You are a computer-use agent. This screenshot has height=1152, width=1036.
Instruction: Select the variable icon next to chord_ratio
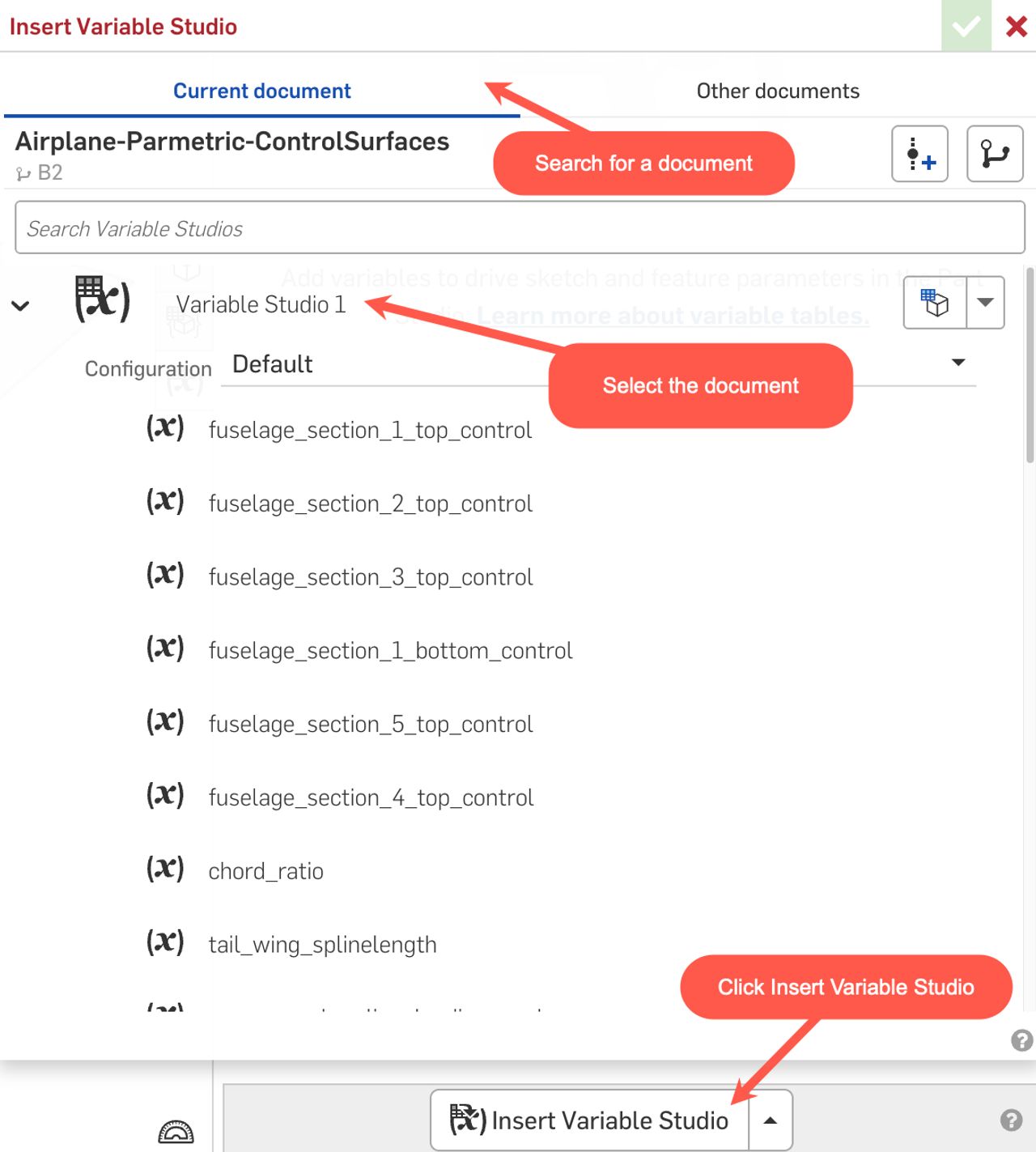pos(166,869)
